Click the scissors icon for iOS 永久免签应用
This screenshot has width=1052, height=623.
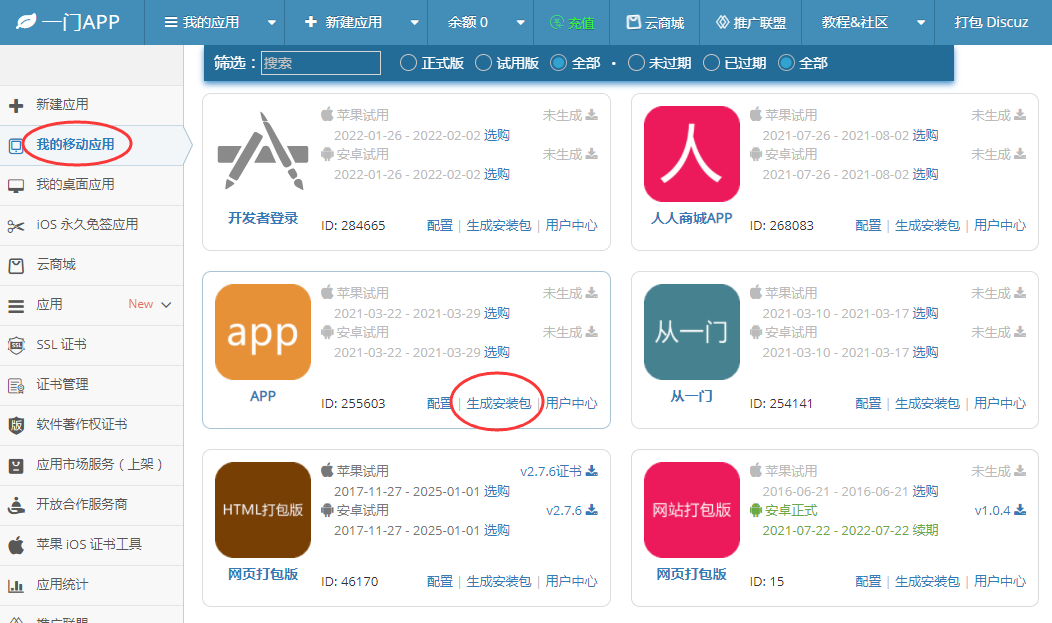click(x=15, y=226)
